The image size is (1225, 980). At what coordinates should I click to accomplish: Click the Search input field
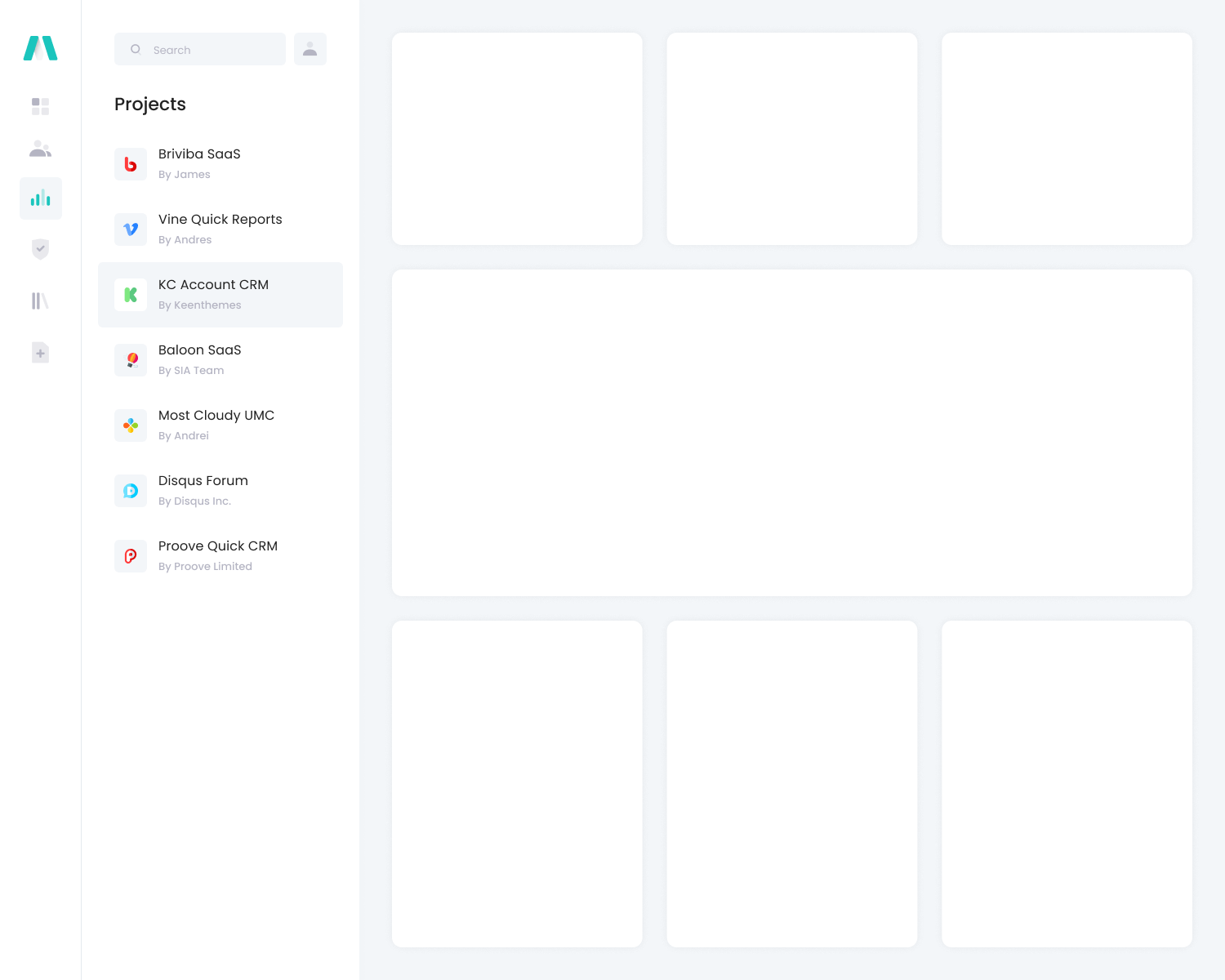(x=212, y=50)
